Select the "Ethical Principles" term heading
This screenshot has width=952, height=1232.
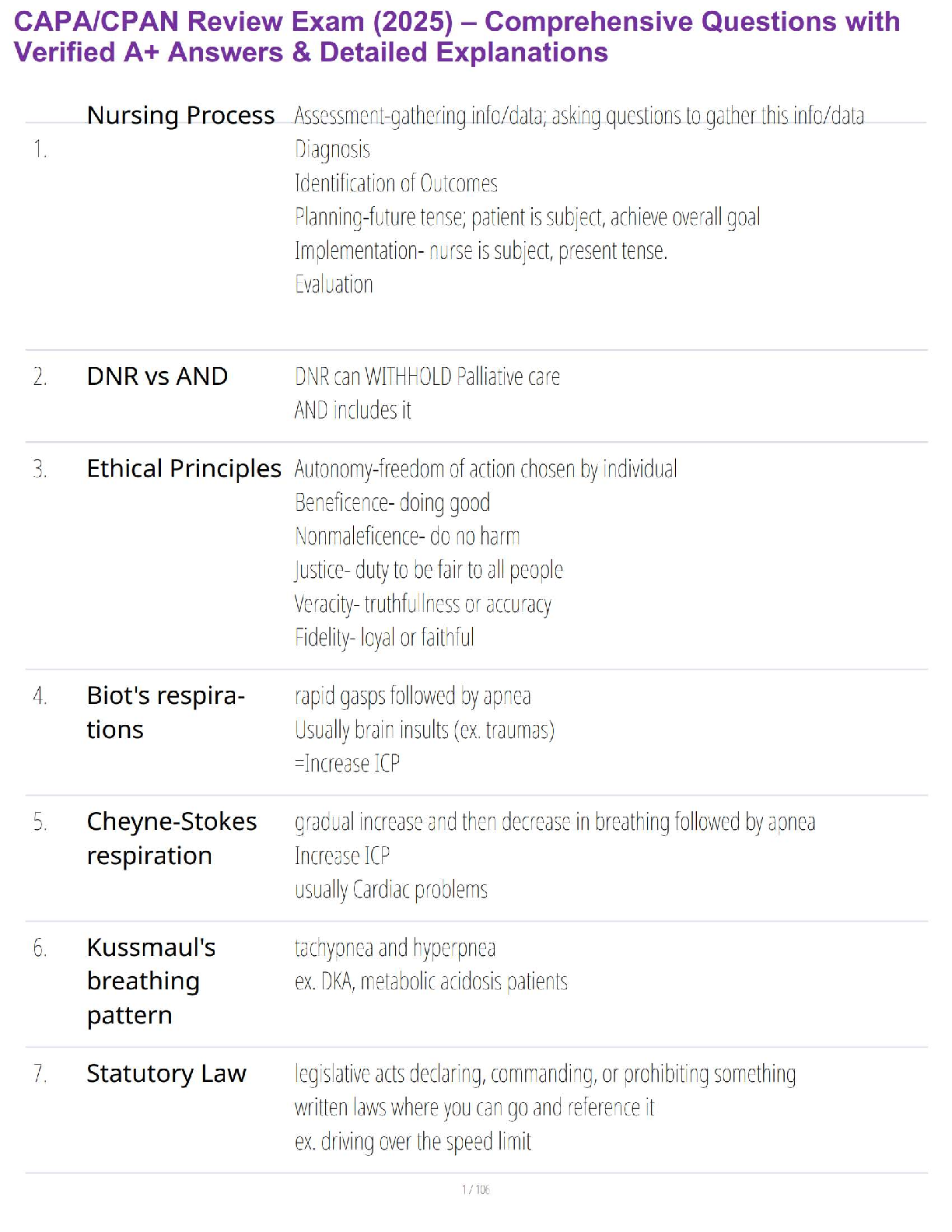pos(184,469)
